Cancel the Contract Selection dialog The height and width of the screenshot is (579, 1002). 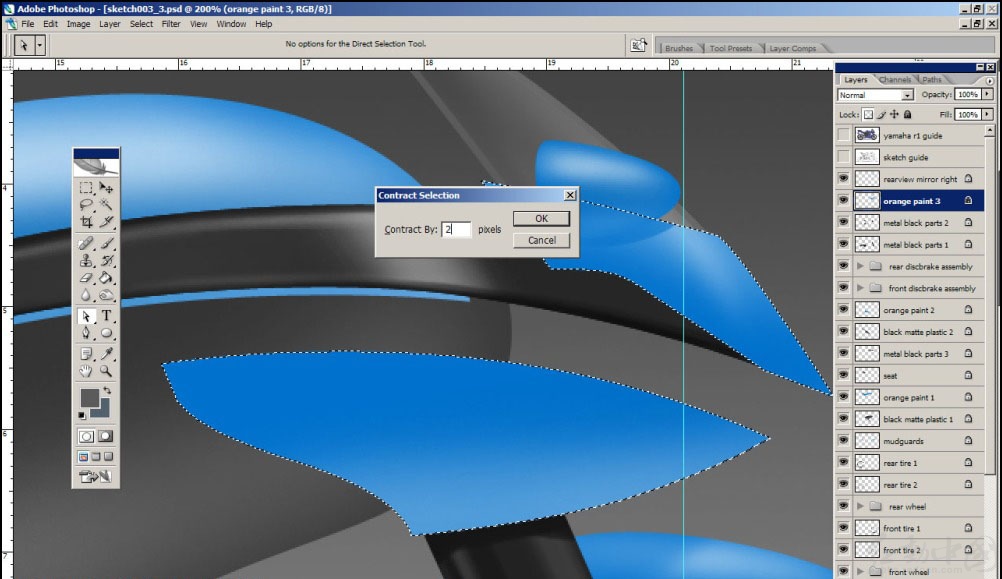(x=541, y=240)
